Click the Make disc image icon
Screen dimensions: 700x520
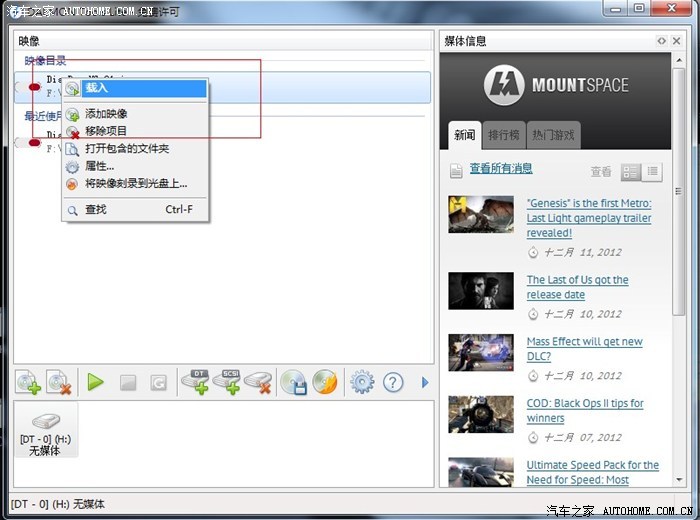tap(293, 382)
